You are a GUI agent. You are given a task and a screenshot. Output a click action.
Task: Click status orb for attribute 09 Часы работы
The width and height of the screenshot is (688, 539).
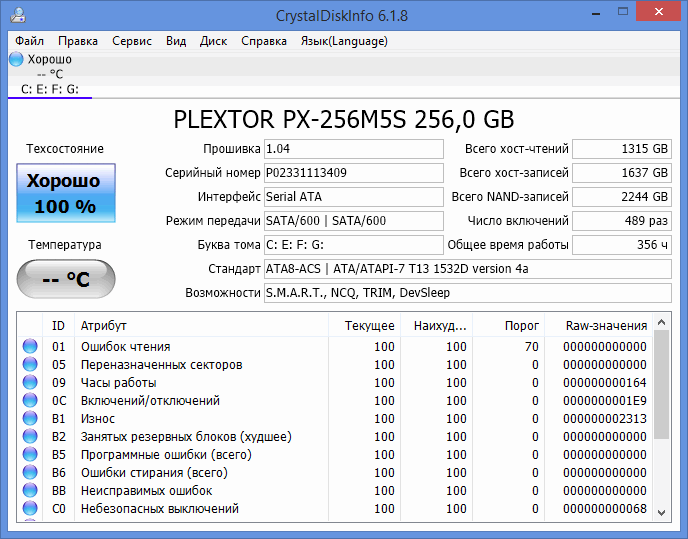(x=30, y=382)
